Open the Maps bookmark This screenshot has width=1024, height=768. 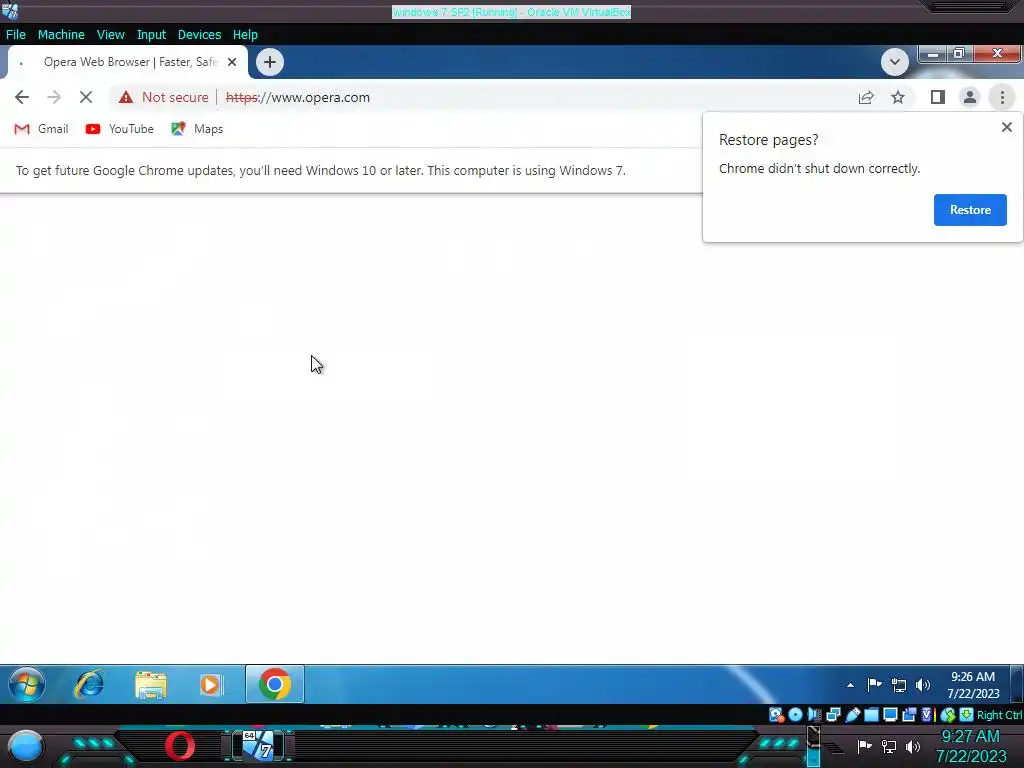coord(197,129)
